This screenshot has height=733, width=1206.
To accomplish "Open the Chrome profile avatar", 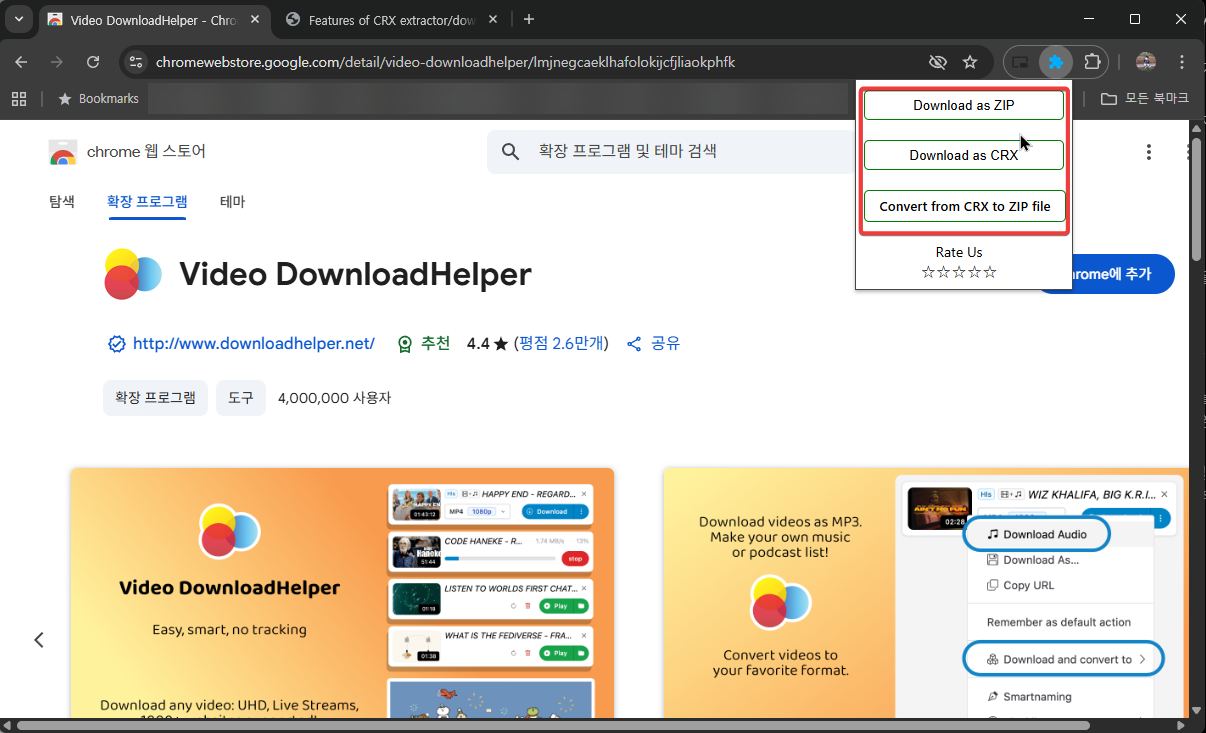I will point(1146,62).
